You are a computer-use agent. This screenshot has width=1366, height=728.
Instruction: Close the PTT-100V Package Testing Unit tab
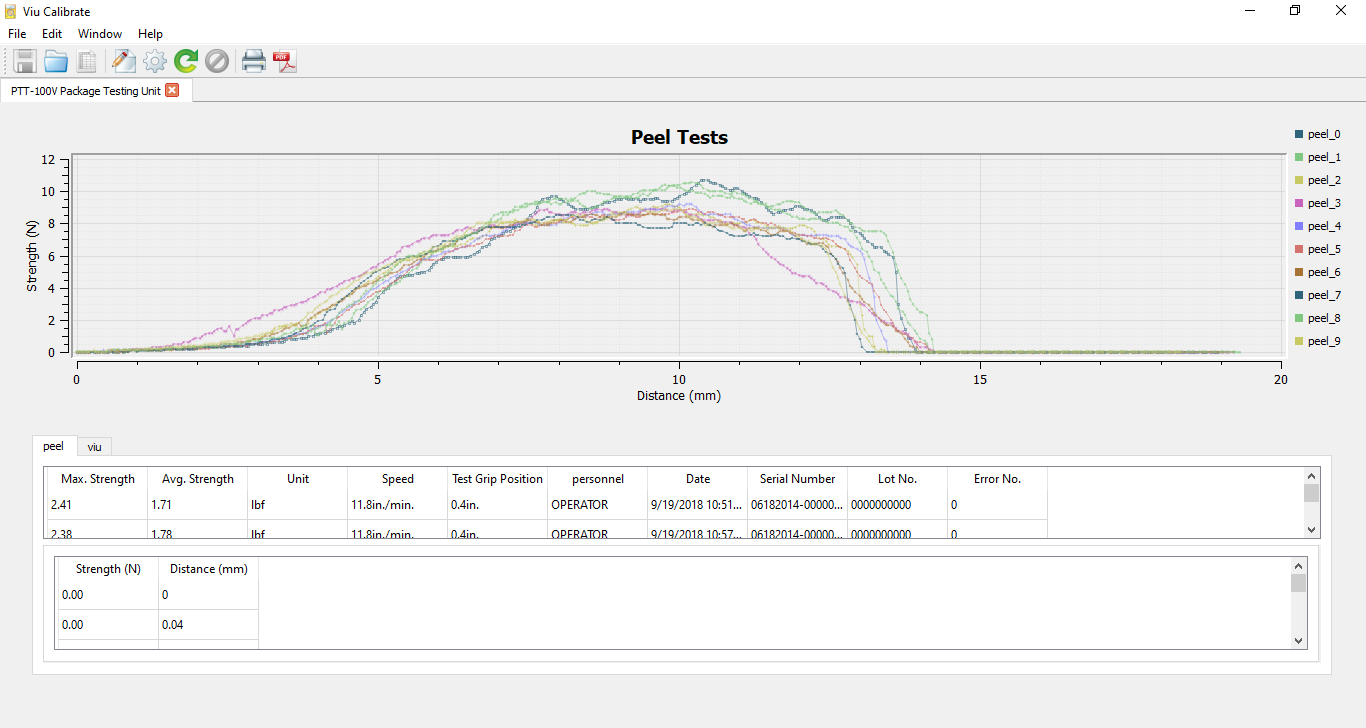click(172, 90)
